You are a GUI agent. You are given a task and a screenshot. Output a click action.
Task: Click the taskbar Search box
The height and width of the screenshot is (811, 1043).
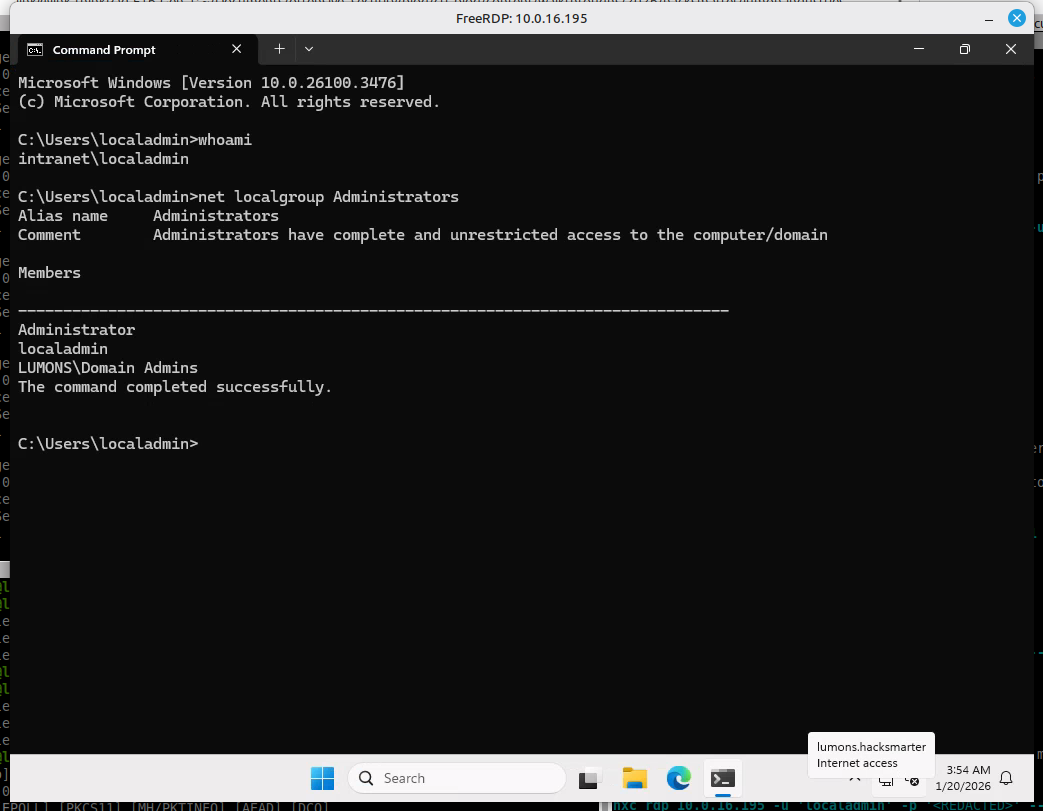[456, 778]
